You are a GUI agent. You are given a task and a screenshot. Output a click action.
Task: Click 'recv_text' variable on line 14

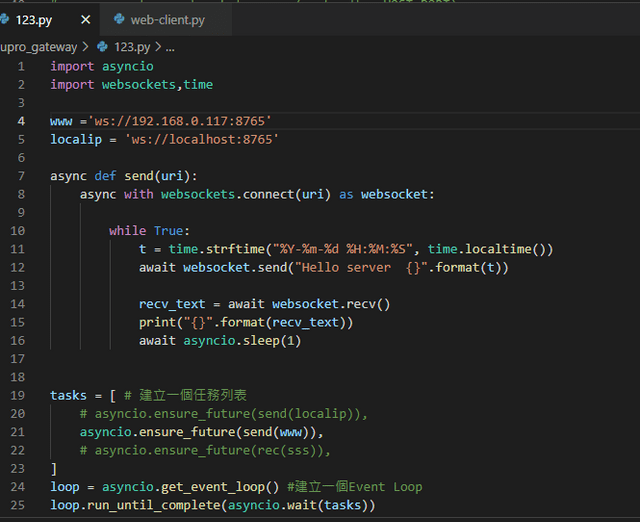tap(172, 304)
